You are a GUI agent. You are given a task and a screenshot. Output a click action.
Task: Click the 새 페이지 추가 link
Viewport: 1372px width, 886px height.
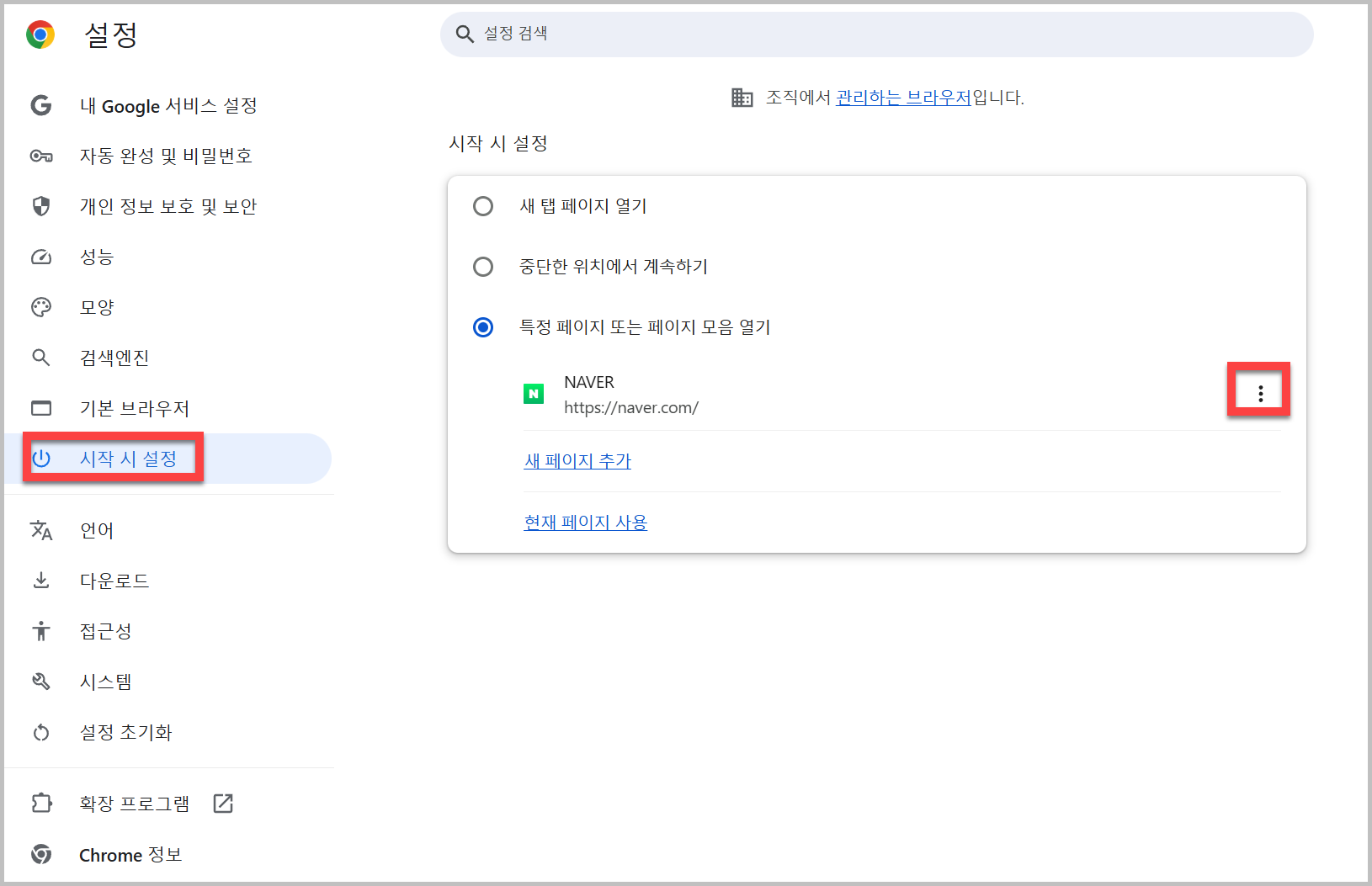(x=577, y=461)
